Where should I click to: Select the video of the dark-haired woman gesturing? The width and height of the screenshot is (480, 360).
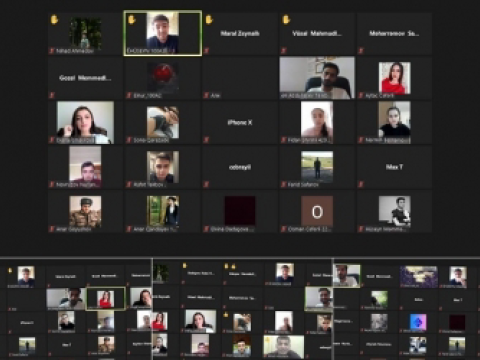85,122
